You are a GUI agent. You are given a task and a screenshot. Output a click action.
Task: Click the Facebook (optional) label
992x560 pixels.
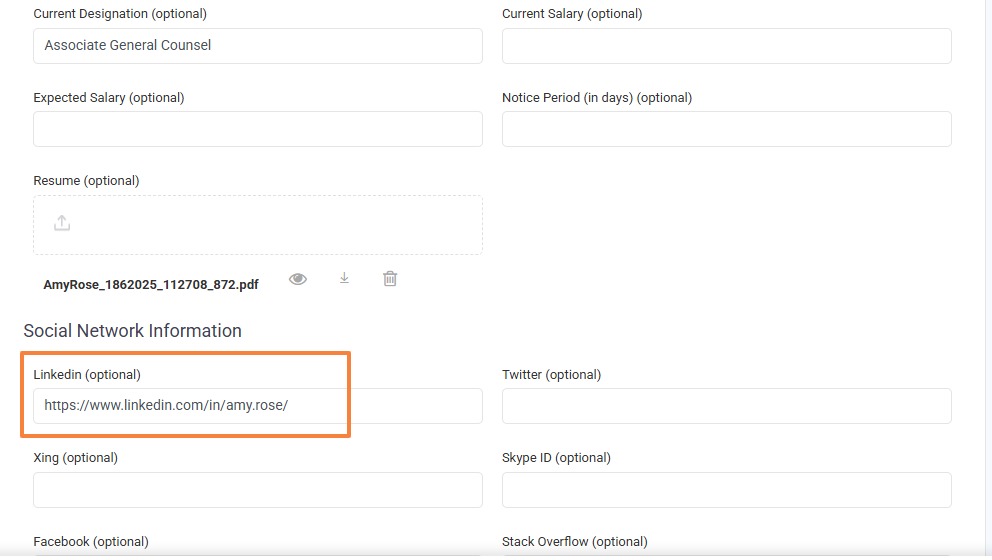coord(91,542)
